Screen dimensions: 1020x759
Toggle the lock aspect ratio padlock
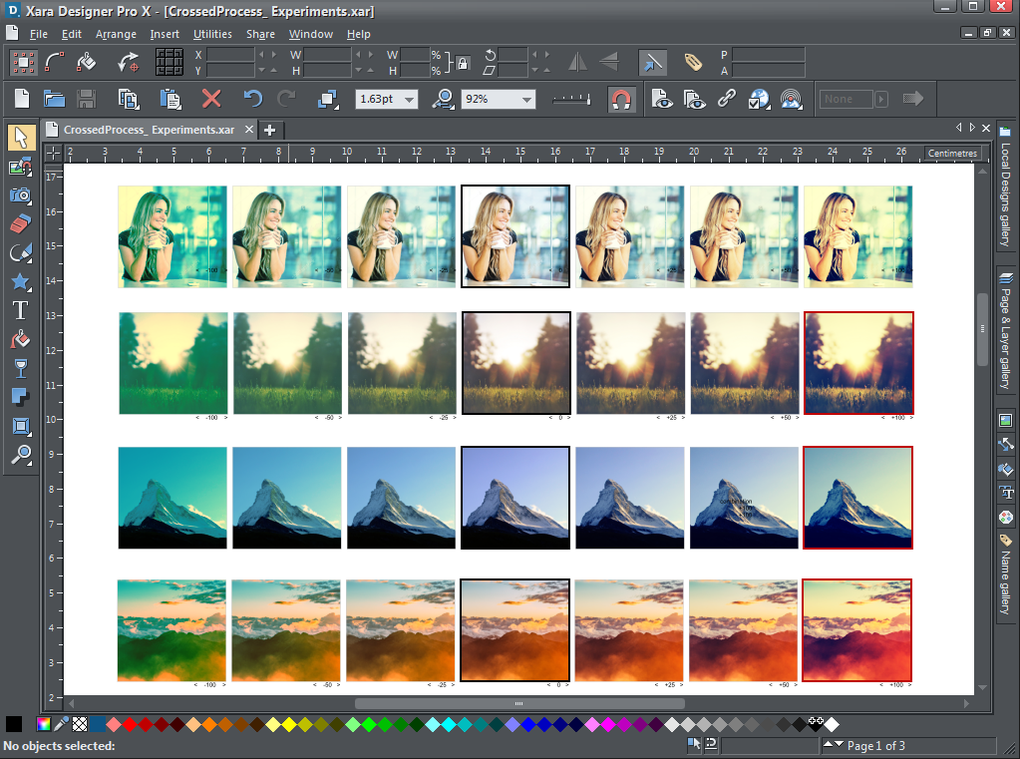pos(462,63)
